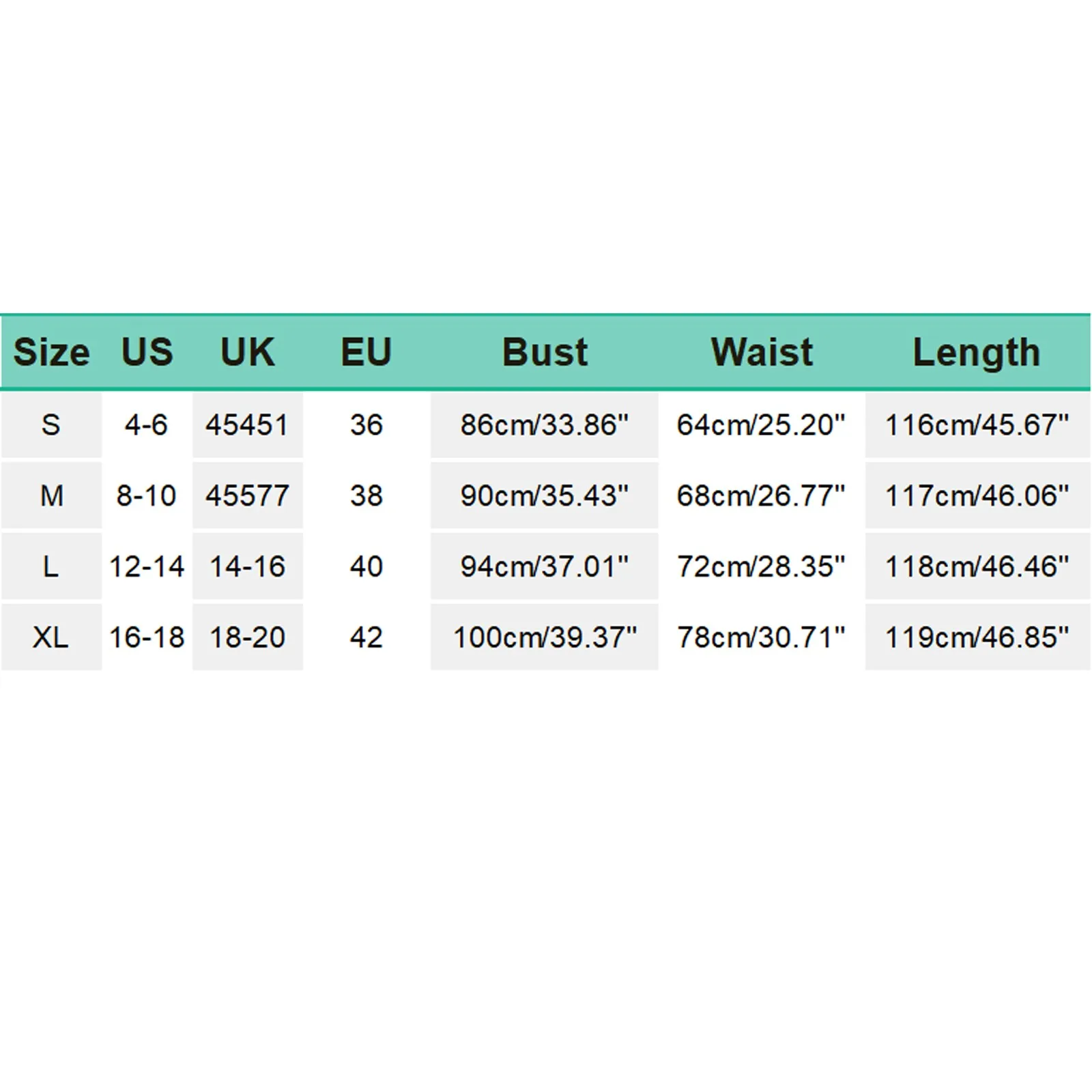Click the US column header

[147, 352]
